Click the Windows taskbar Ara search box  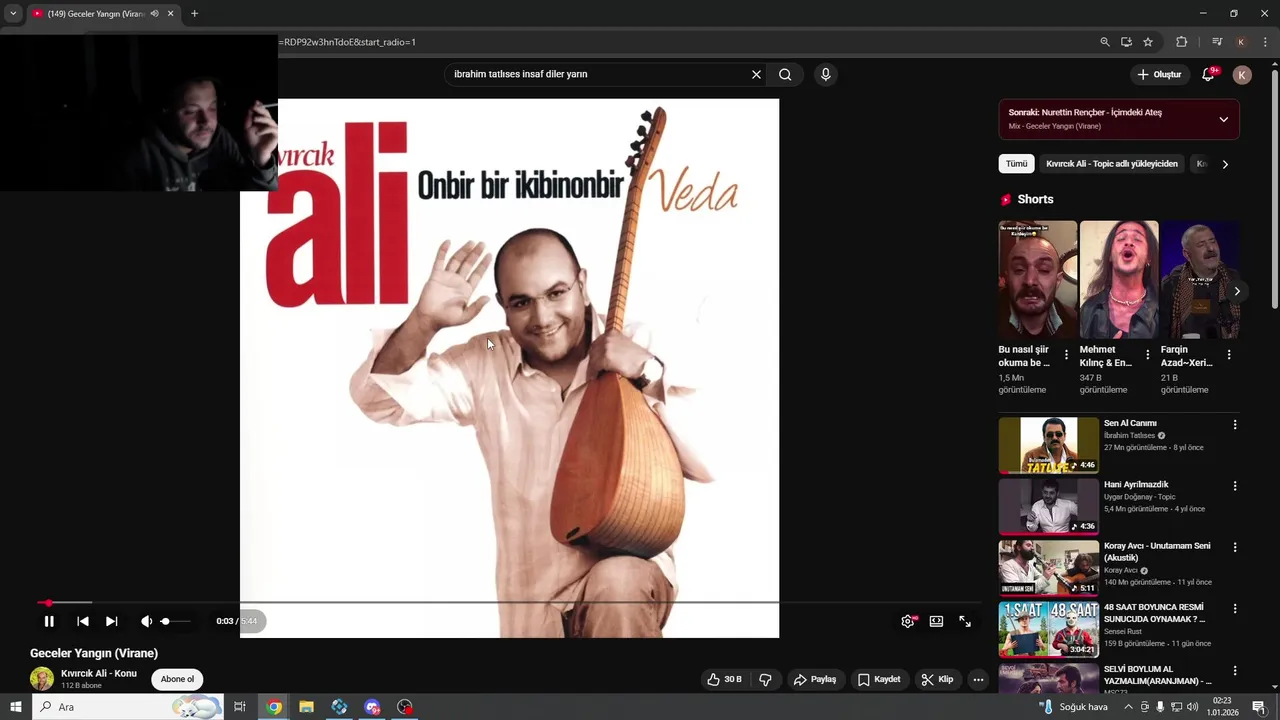coord(128,707)
